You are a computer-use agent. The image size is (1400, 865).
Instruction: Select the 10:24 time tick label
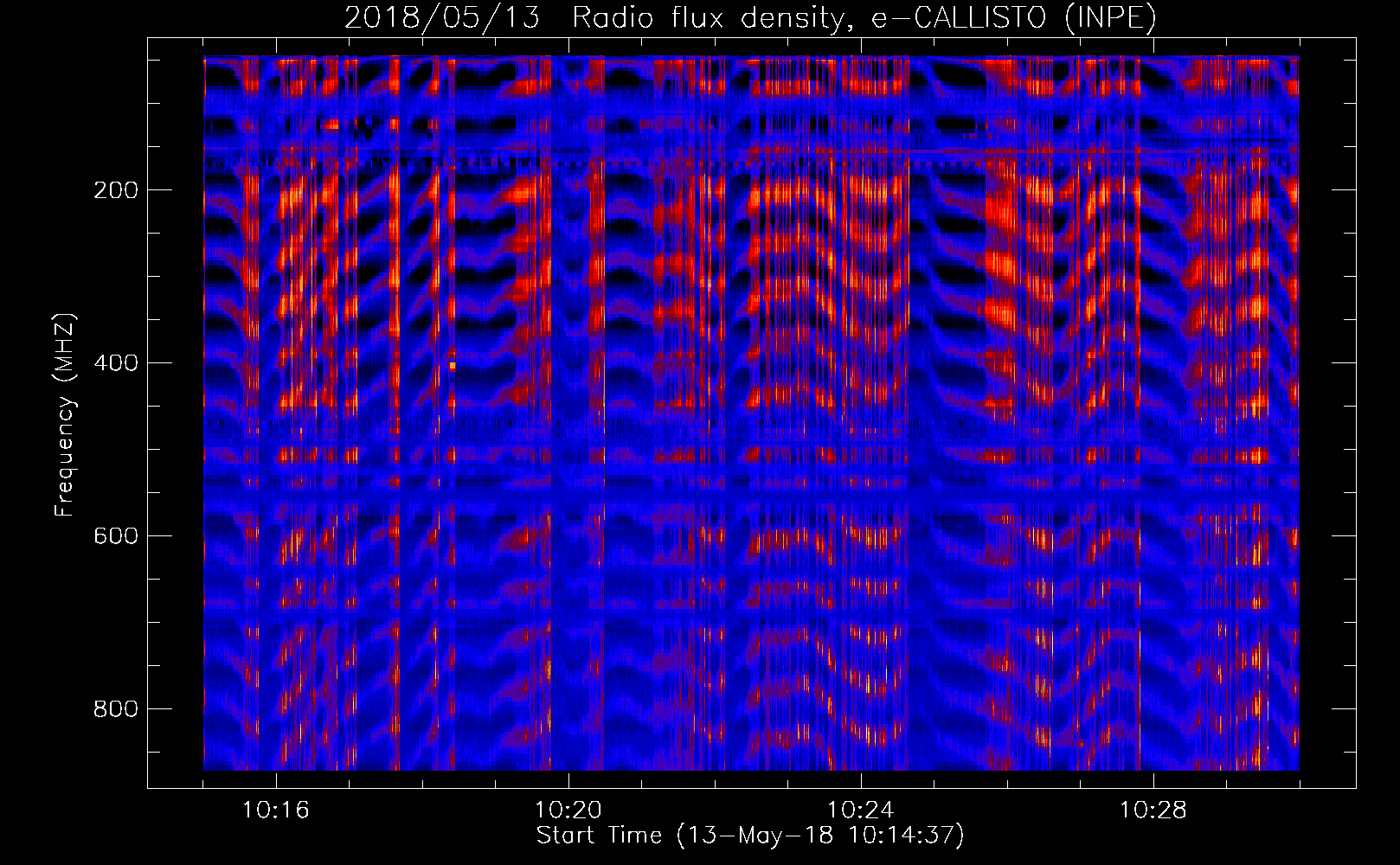[860, 811]
